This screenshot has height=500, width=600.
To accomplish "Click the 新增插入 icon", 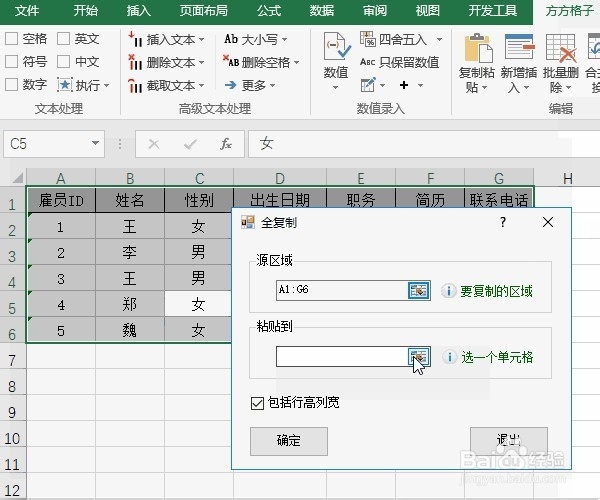I will (519, 47).
